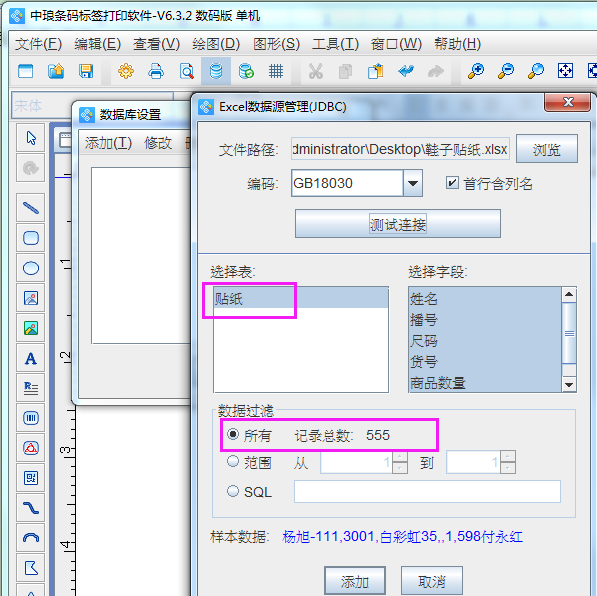The height and width of the screenshot is (596, 597).
Task: Toggle the grid display icon
Action: tap(276, 71)
